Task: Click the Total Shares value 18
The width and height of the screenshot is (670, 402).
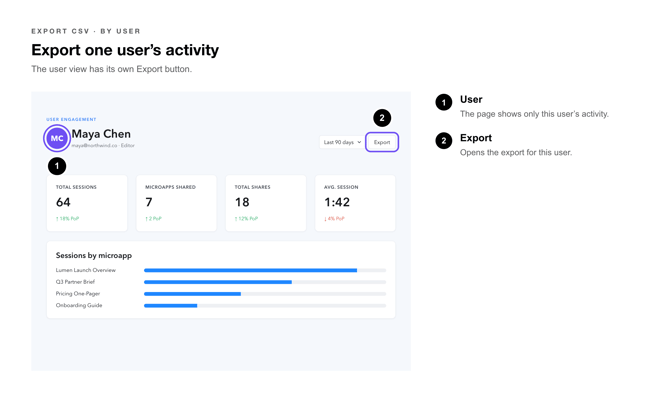Action: [x=242, y=202]
